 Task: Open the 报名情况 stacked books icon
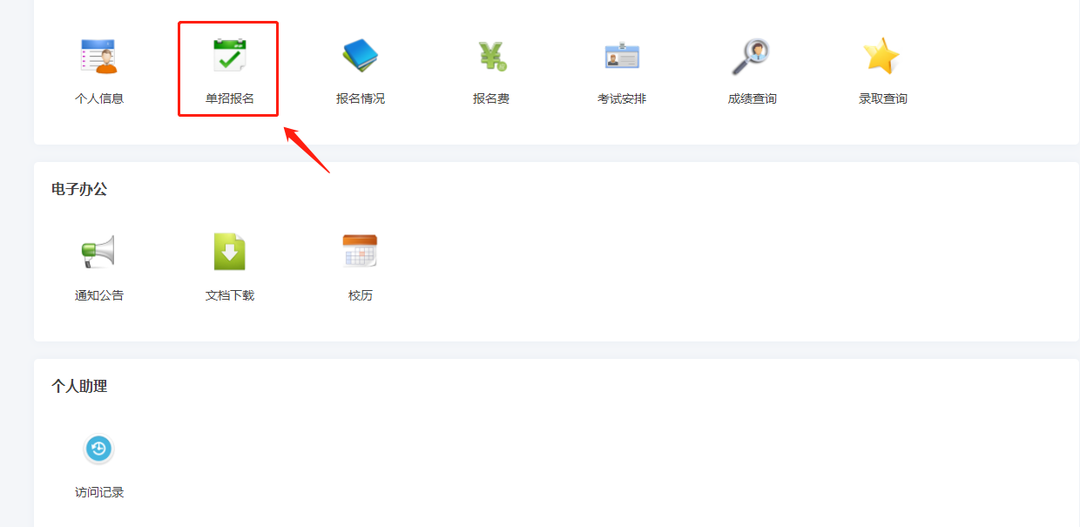coord(360,56)
